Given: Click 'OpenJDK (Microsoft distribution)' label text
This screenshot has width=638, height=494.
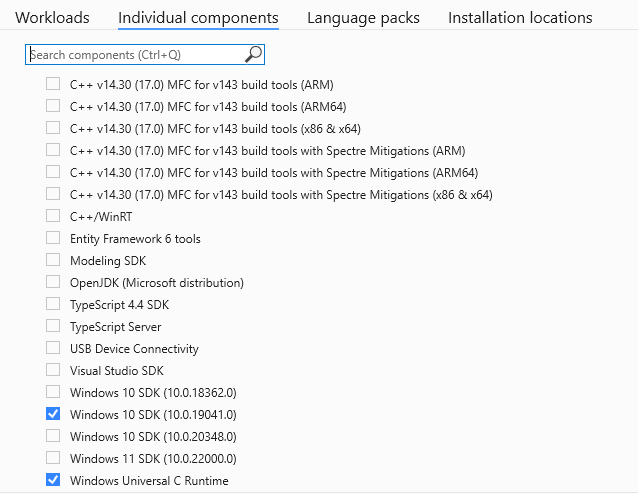Looking at the screenshot, I should click(157, 282).
